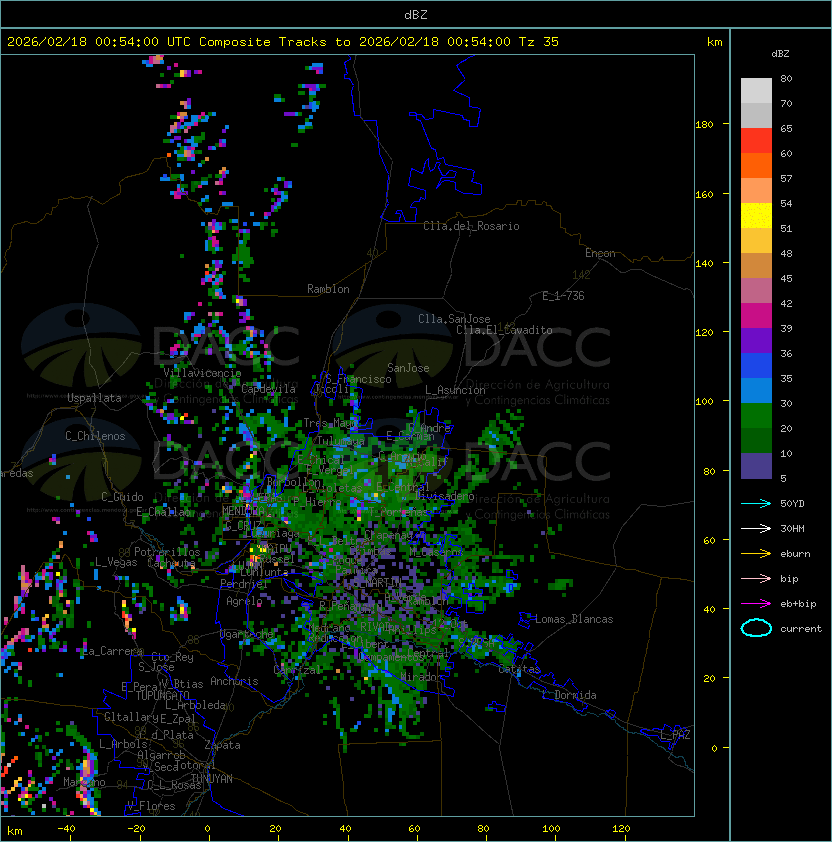This screenshot has height=842, width=832.
Task: Pick the purple 36-39 dBZ swatch
Action: coord(756,340)
